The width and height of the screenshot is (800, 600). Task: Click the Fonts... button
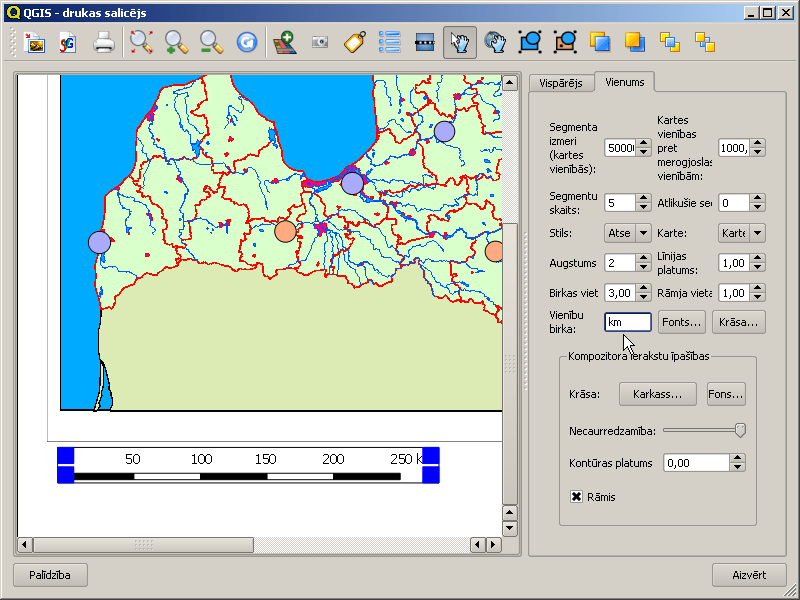[682, 322]
